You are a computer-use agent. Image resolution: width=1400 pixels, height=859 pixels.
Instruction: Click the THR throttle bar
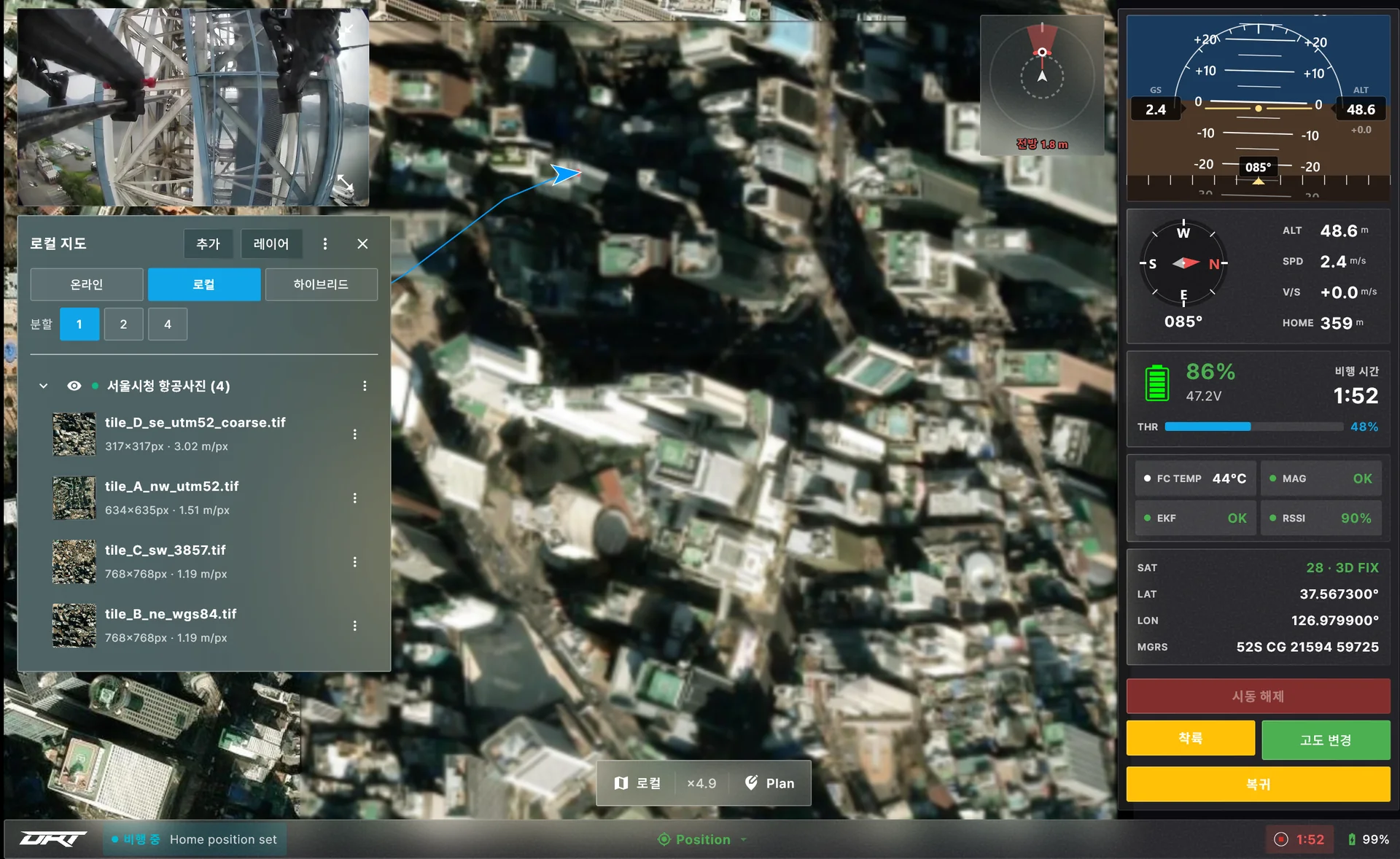1253,427
